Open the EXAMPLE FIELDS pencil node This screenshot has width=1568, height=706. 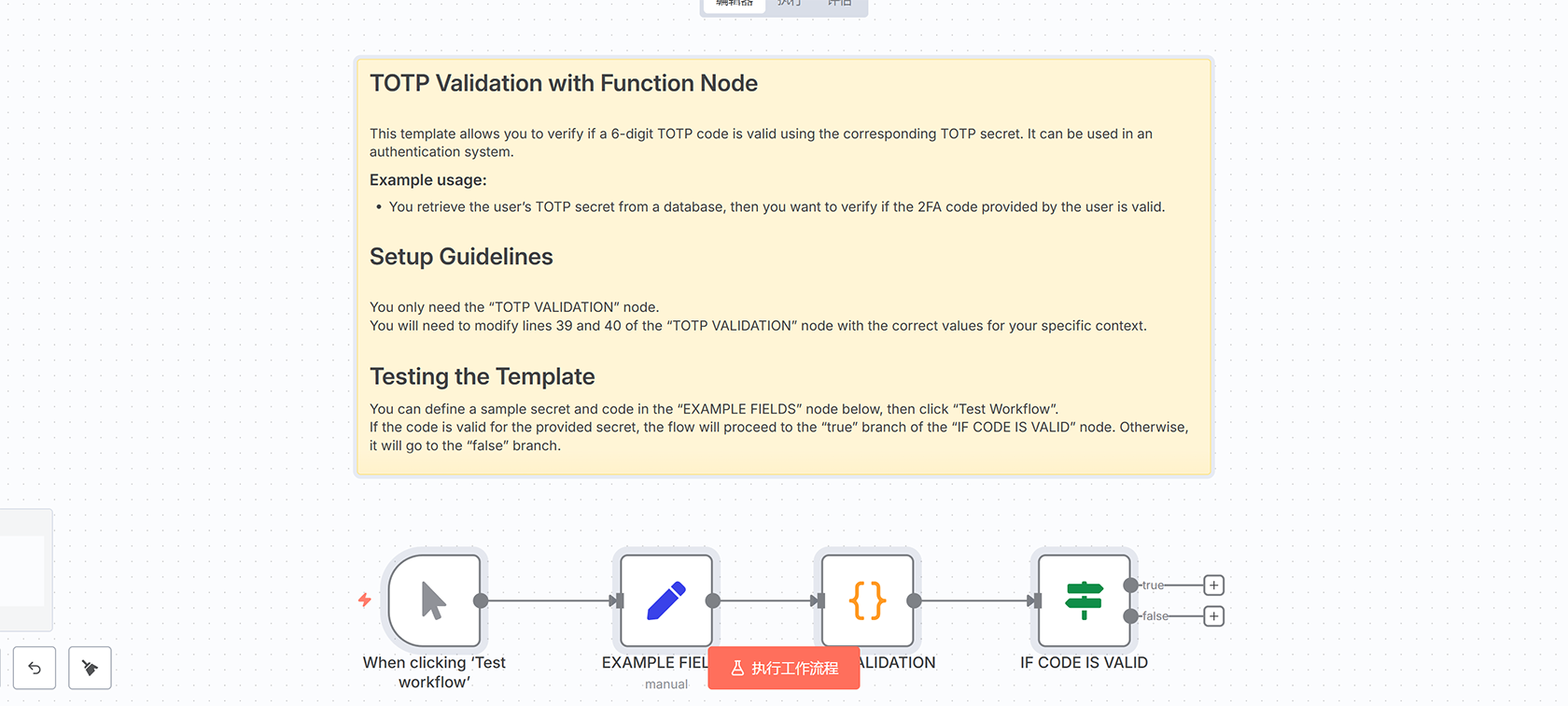(665, 600)
